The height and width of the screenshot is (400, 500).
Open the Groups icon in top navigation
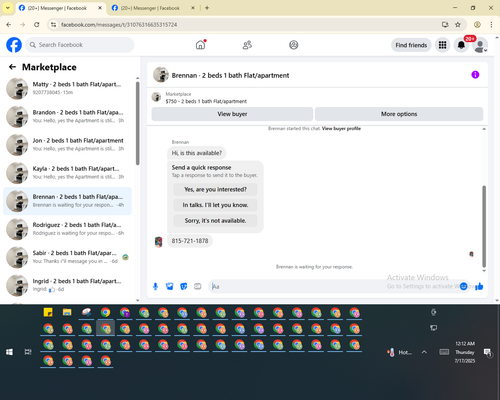point(294,45)
